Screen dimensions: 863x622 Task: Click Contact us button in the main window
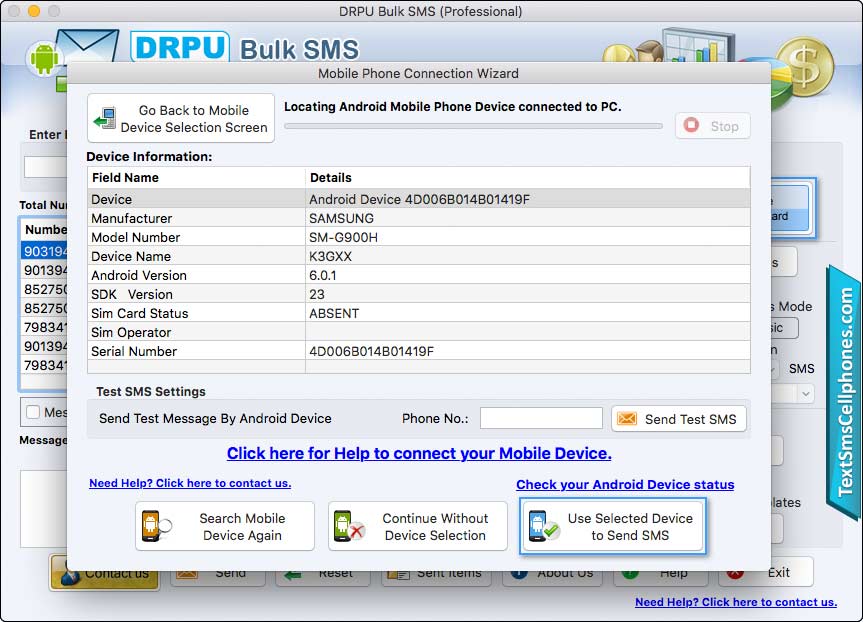coord(105,573)
